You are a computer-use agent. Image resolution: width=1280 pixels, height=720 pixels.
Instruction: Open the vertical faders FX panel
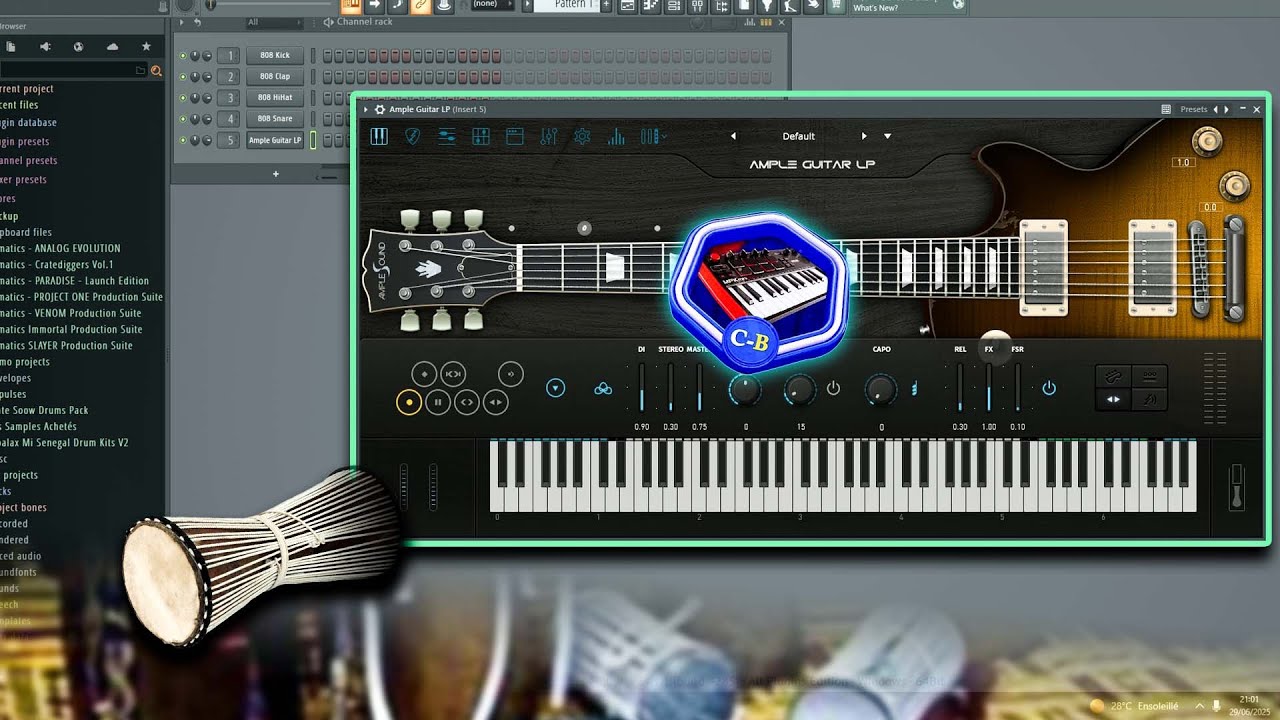548,136
